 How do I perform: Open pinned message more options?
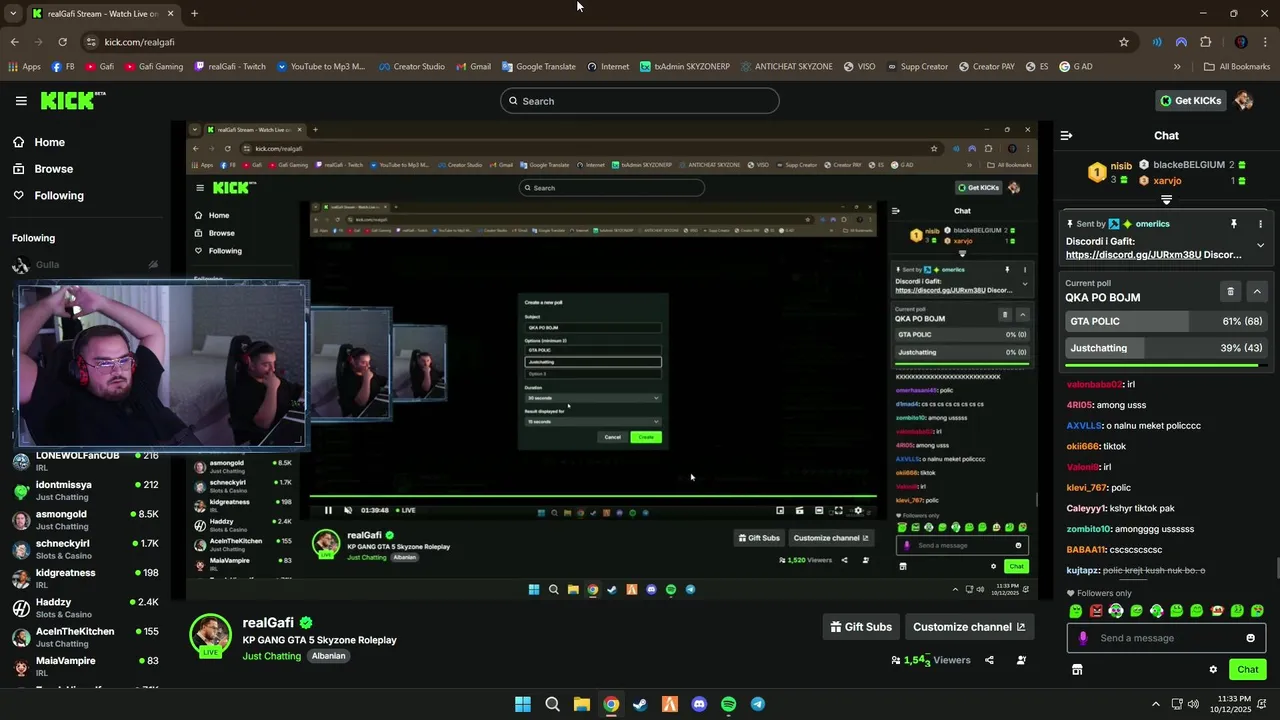coord(1260,224)
